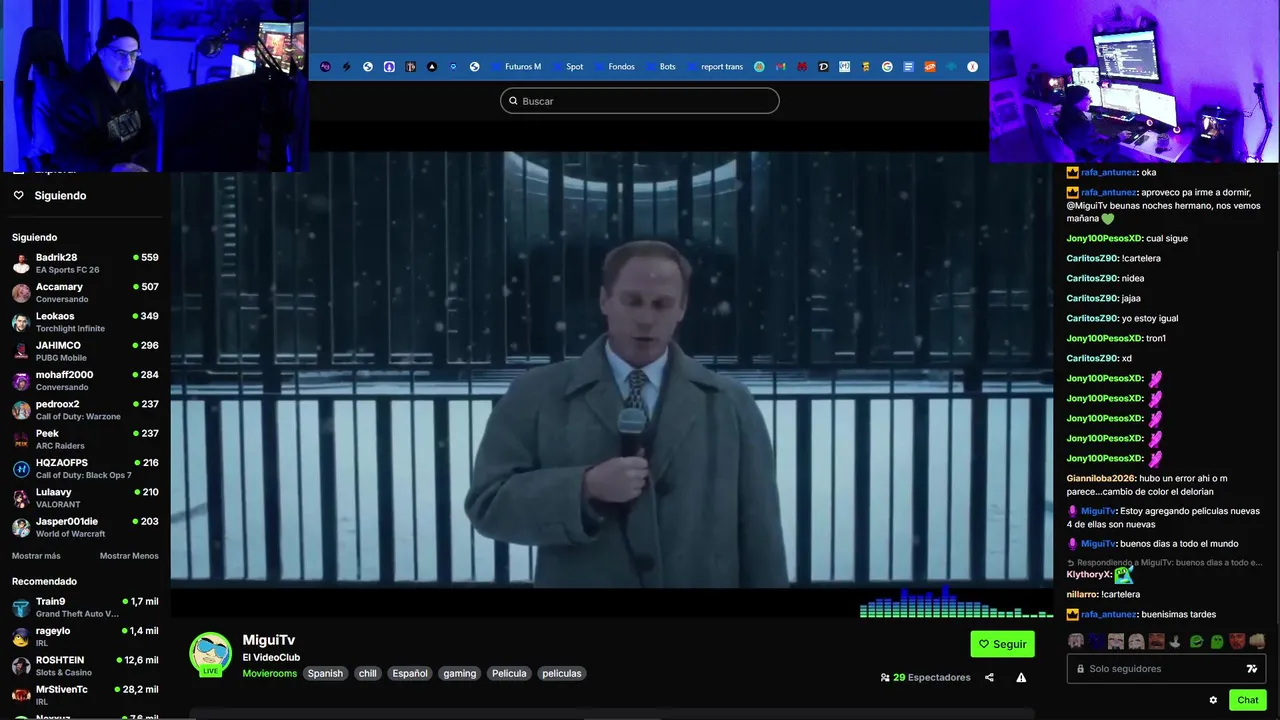Open the Jasper001die channel in the sidebar
Image resolution: width=1280 pixels, height=720 pixels.
(85, 527)
